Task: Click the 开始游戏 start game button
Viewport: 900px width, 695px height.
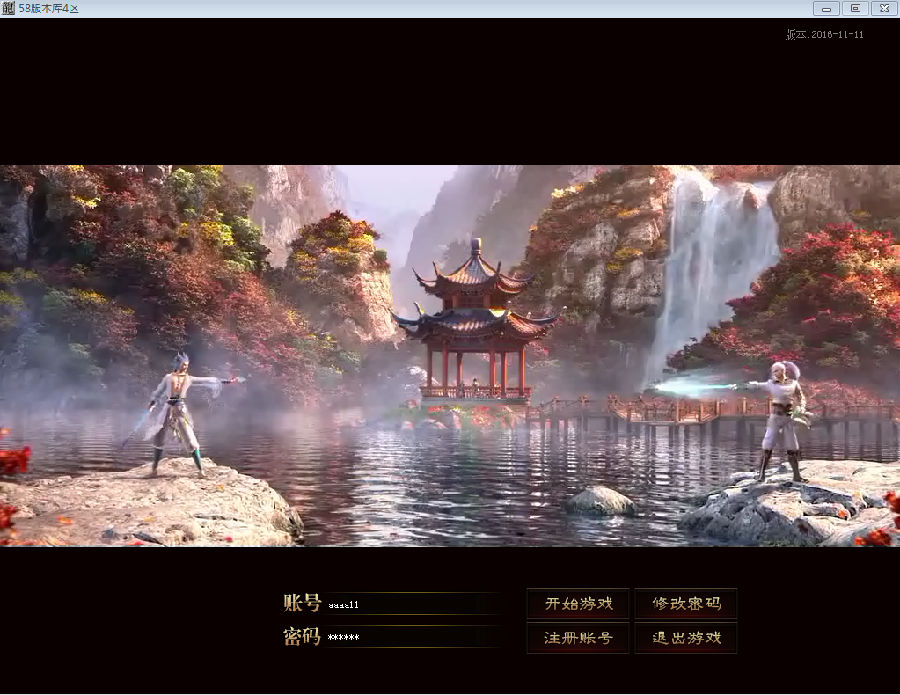Action: tap(578, 604)
